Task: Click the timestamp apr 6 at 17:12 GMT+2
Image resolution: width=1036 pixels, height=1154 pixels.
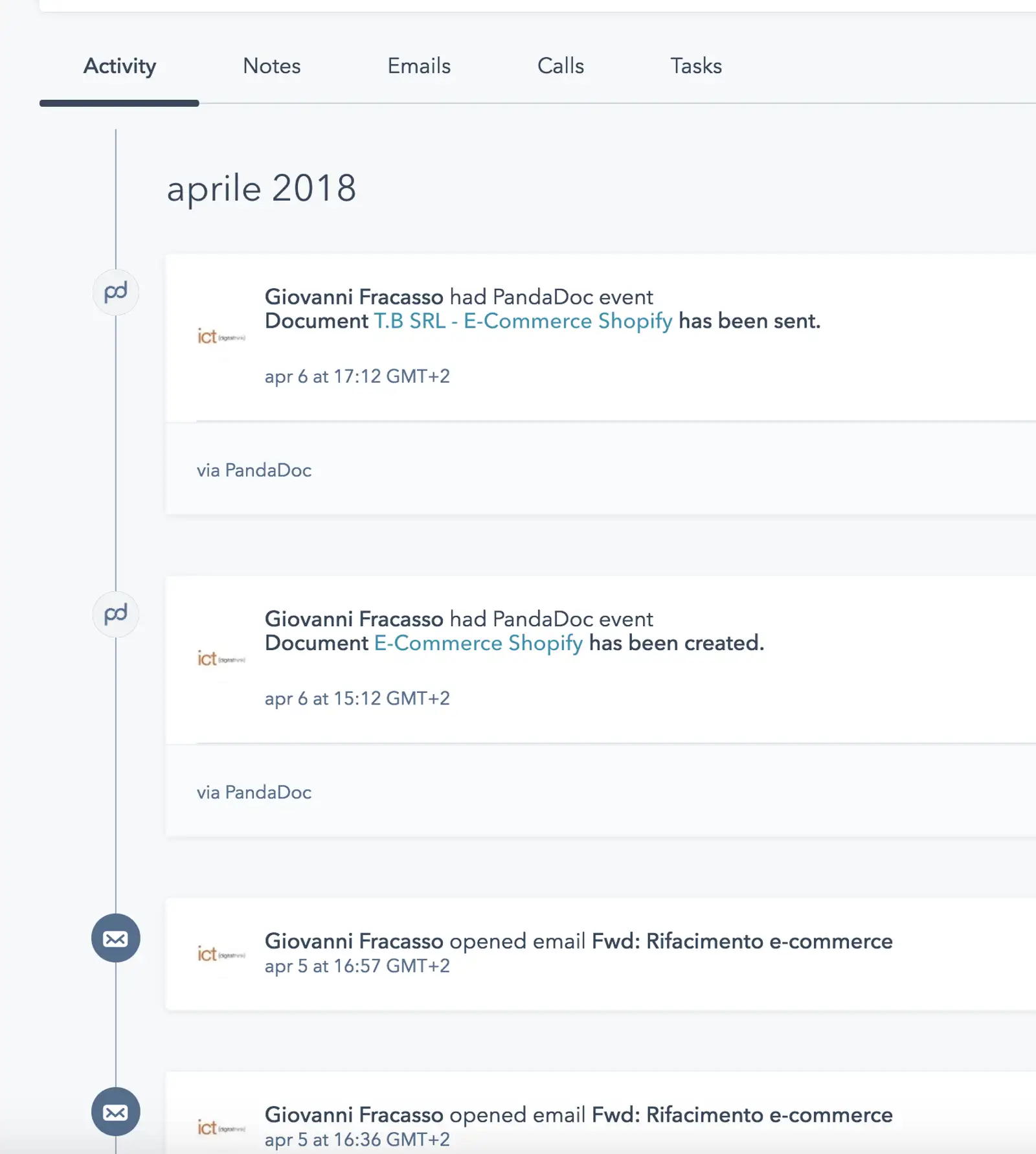Action: tap(358, 376)
